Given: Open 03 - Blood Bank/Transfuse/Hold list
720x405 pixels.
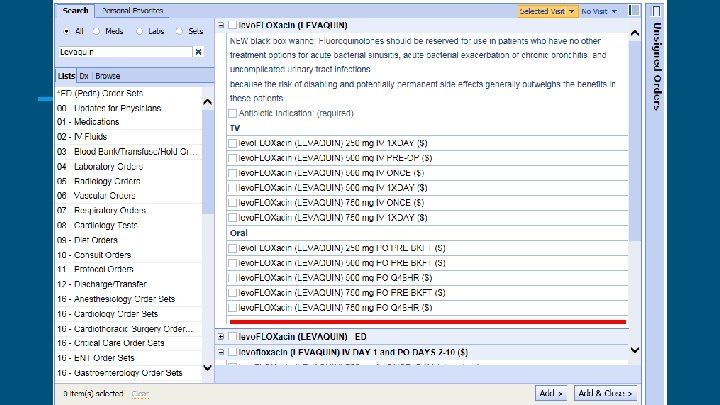Looking at the screenshot, I should [x=129, y=152].
